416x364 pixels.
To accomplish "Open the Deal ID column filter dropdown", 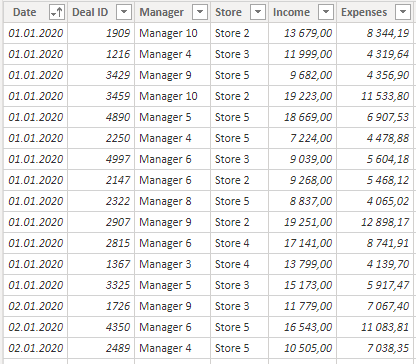I will click(124, 12).
